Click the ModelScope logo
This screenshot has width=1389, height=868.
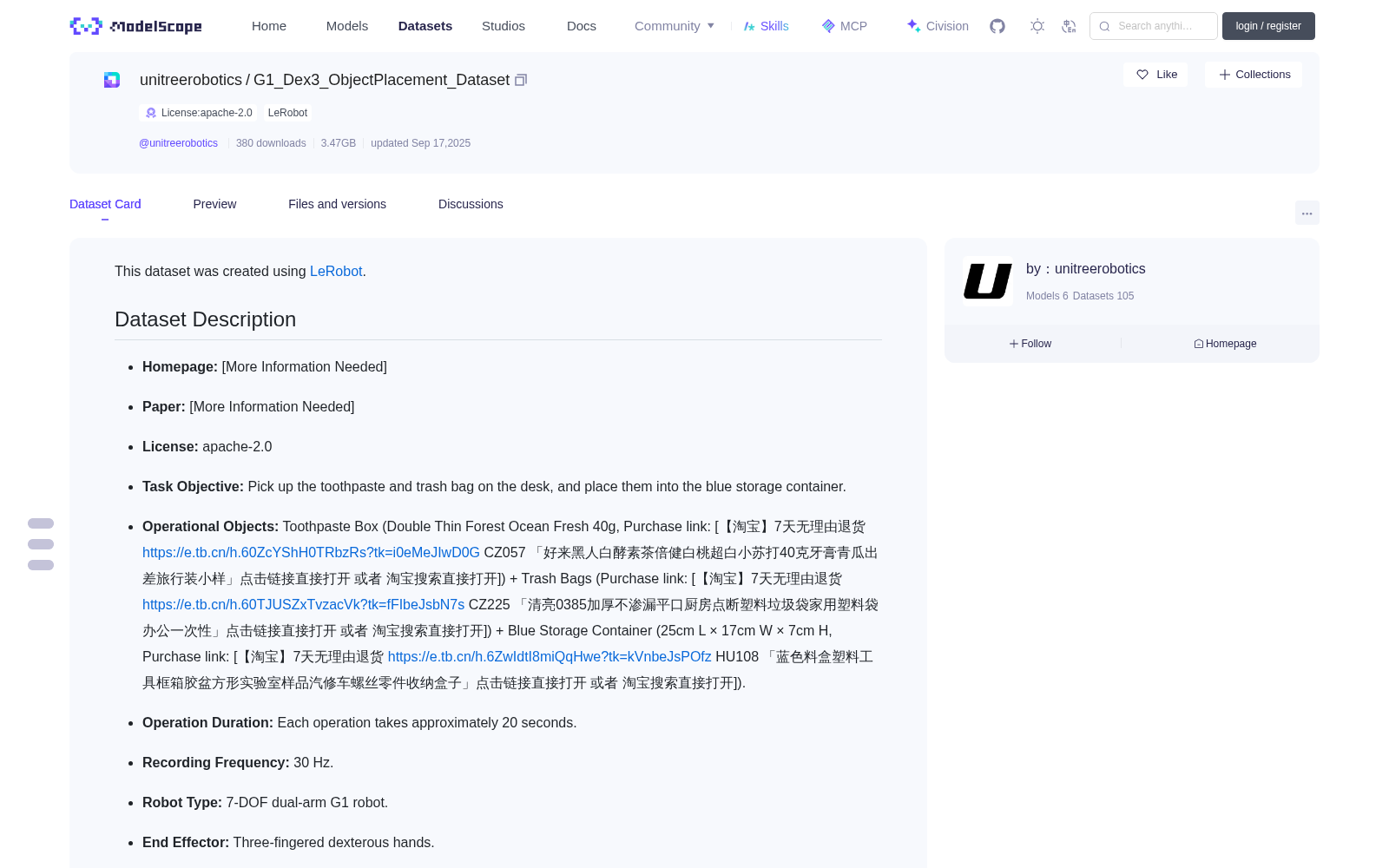(x=136, y=26)
